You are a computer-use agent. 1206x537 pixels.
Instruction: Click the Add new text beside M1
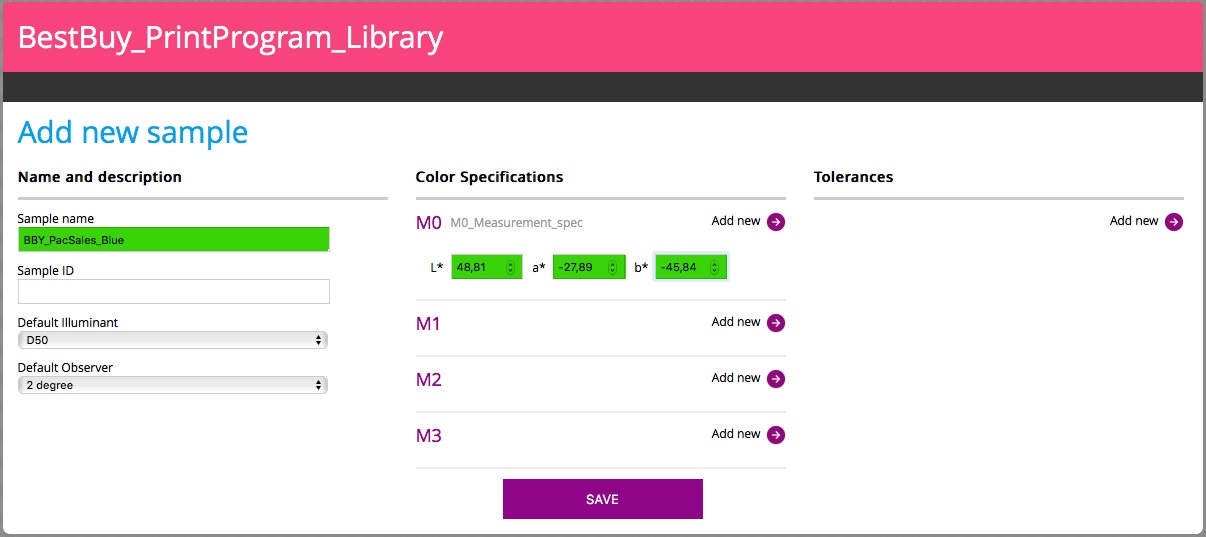tap(736, 322)
